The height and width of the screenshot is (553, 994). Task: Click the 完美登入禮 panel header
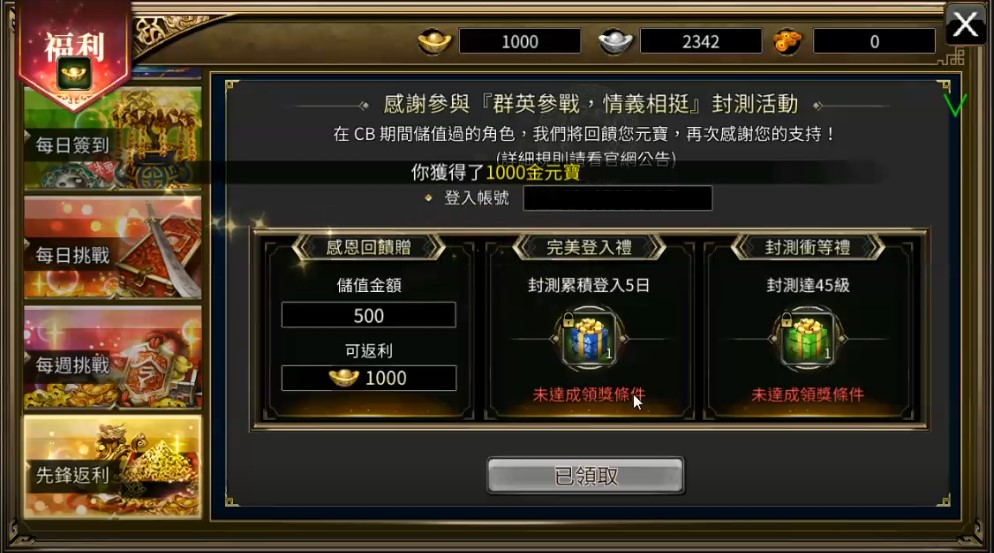click(x=589, y=247)
